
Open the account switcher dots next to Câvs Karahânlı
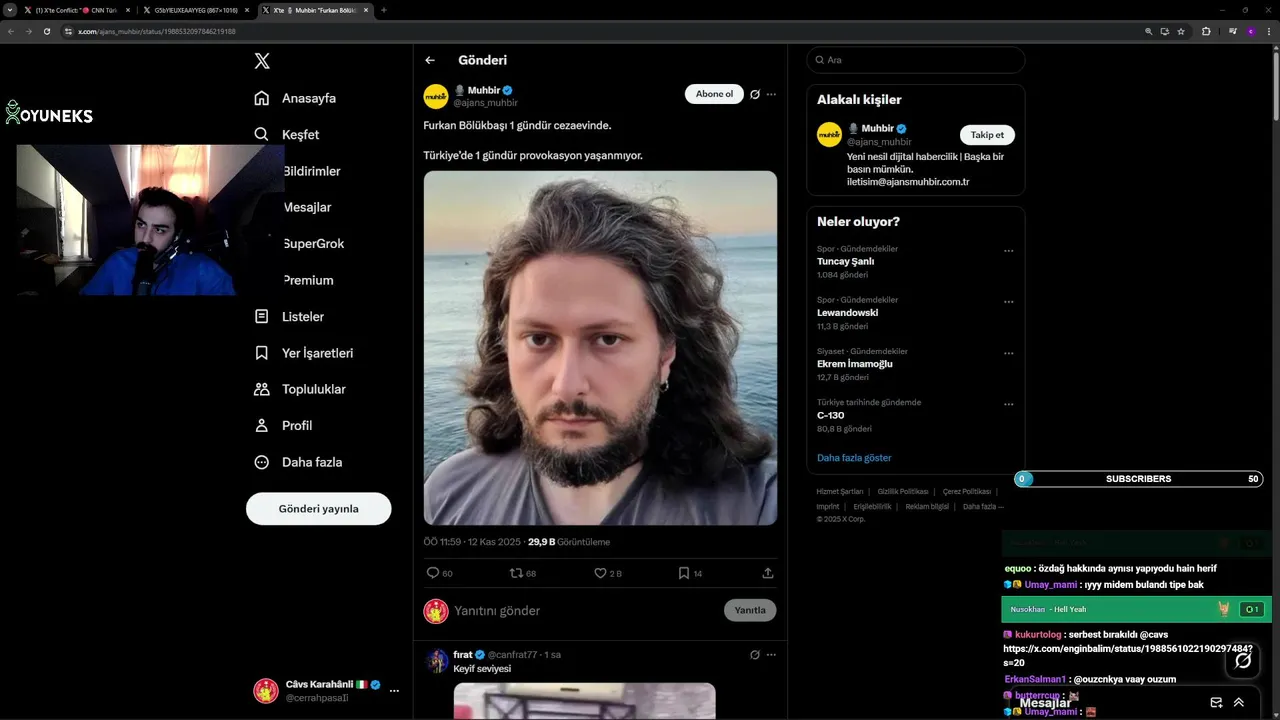pyautogui.click(x=394, y=691)
